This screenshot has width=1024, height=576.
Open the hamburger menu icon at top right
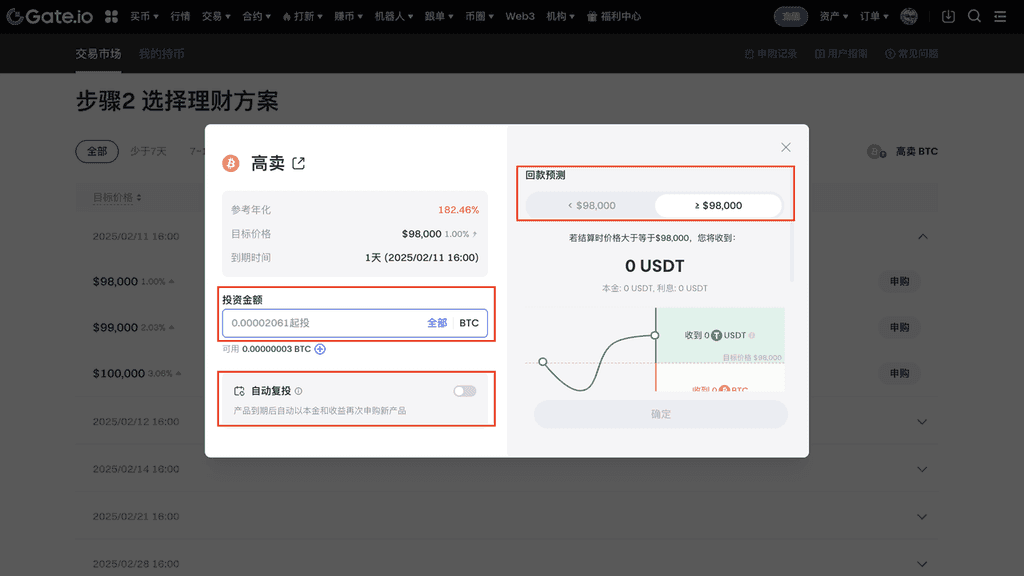[1000, 16]
